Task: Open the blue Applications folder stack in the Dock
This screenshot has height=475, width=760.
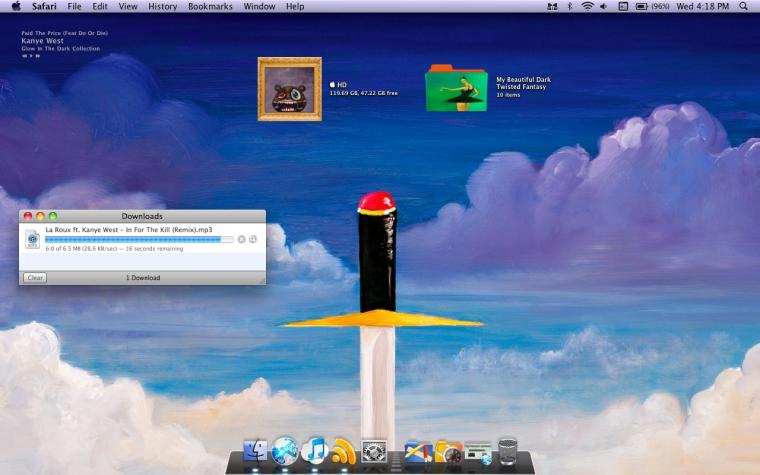Action: click(x=418, y=452)
